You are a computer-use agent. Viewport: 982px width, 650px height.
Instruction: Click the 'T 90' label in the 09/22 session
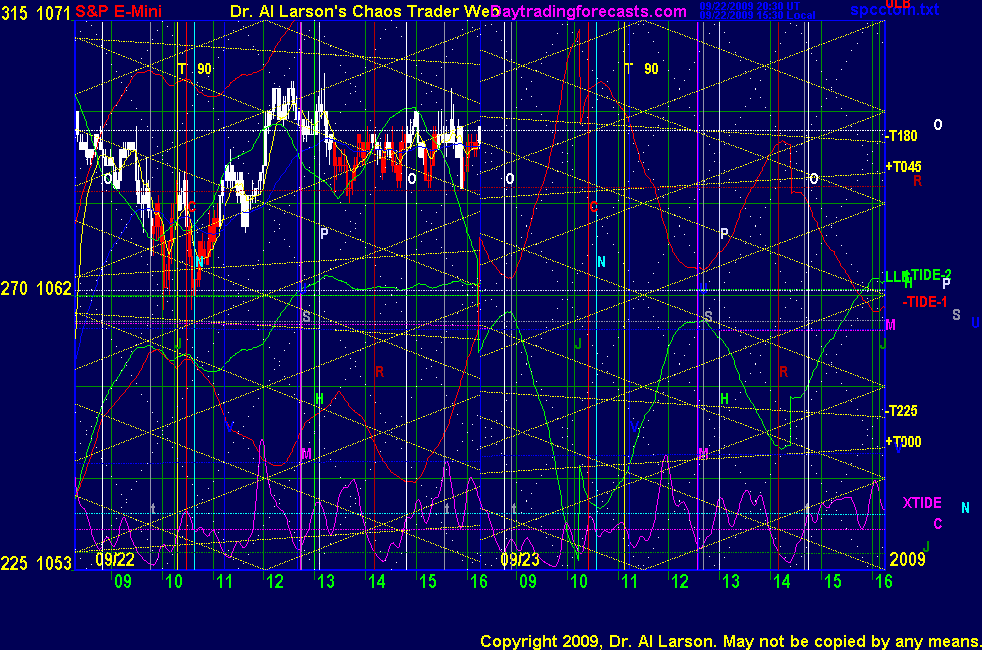pos(195,69)
